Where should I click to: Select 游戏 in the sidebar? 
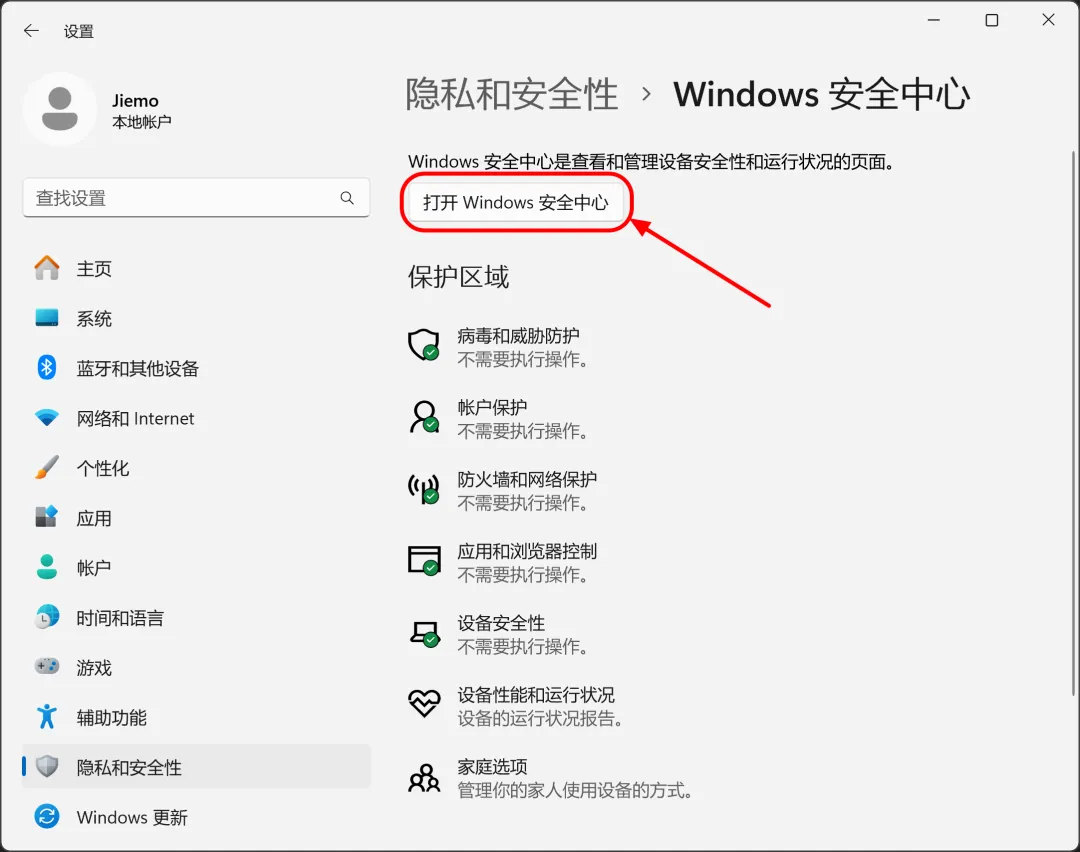(196, 667)
